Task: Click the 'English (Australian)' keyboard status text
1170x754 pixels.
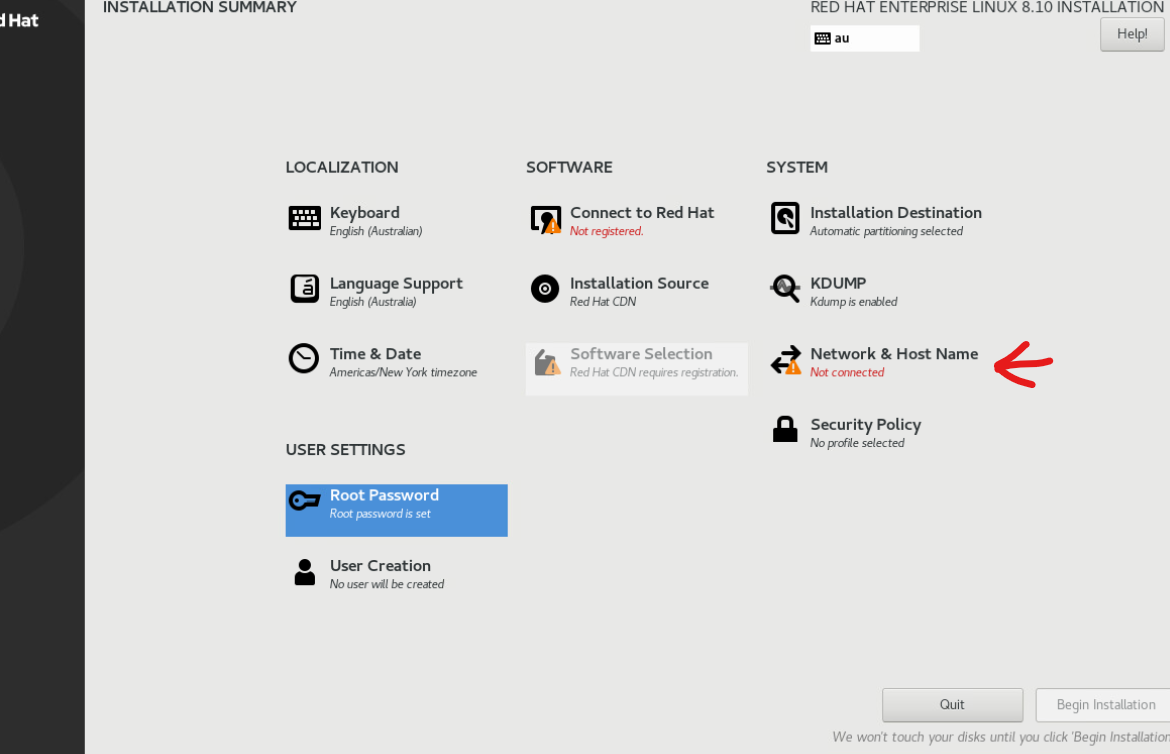Action: click(376, 231)
